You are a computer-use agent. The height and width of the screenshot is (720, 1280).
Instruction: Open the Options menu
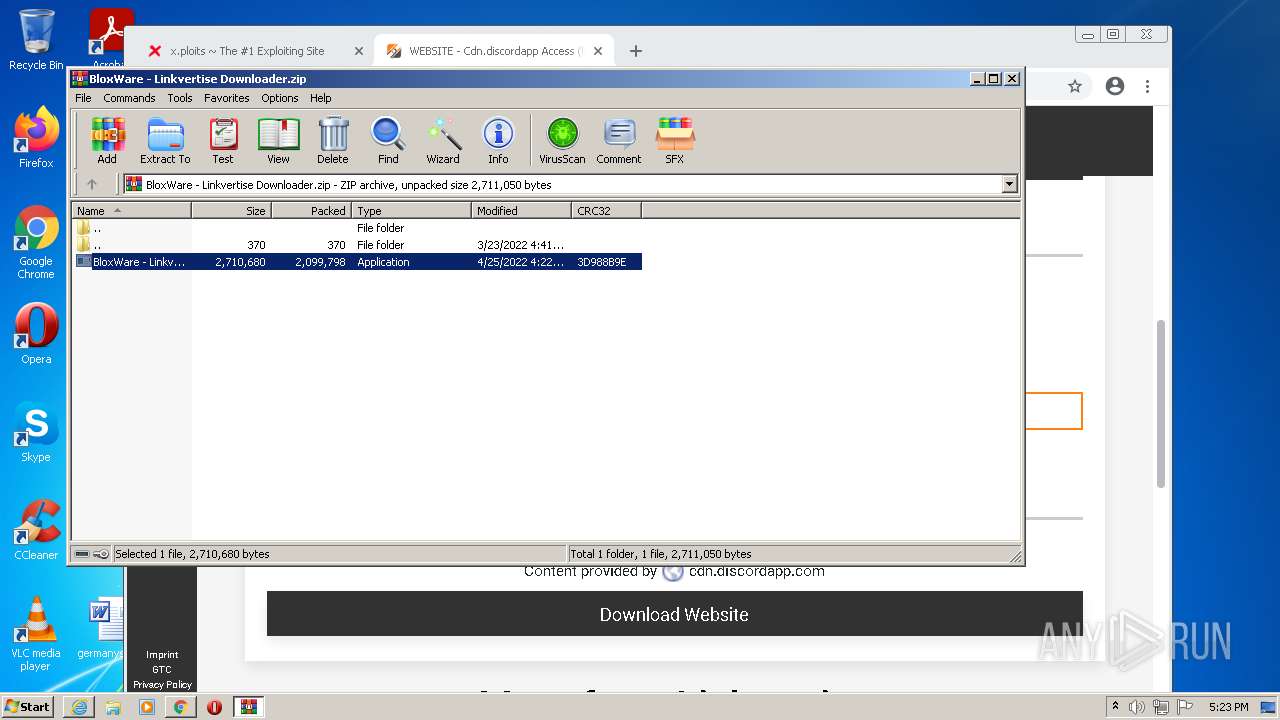pos(280,98)
